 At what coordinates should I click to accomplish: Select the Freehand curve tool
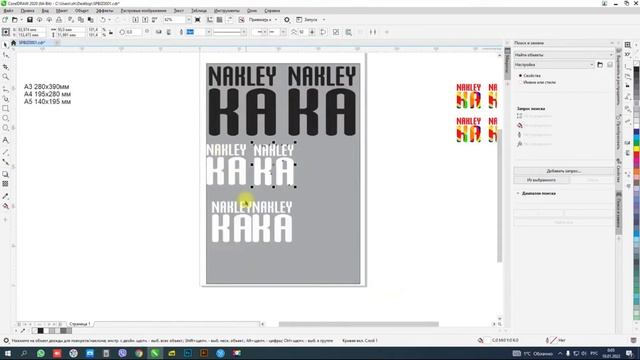click(6, 89)
